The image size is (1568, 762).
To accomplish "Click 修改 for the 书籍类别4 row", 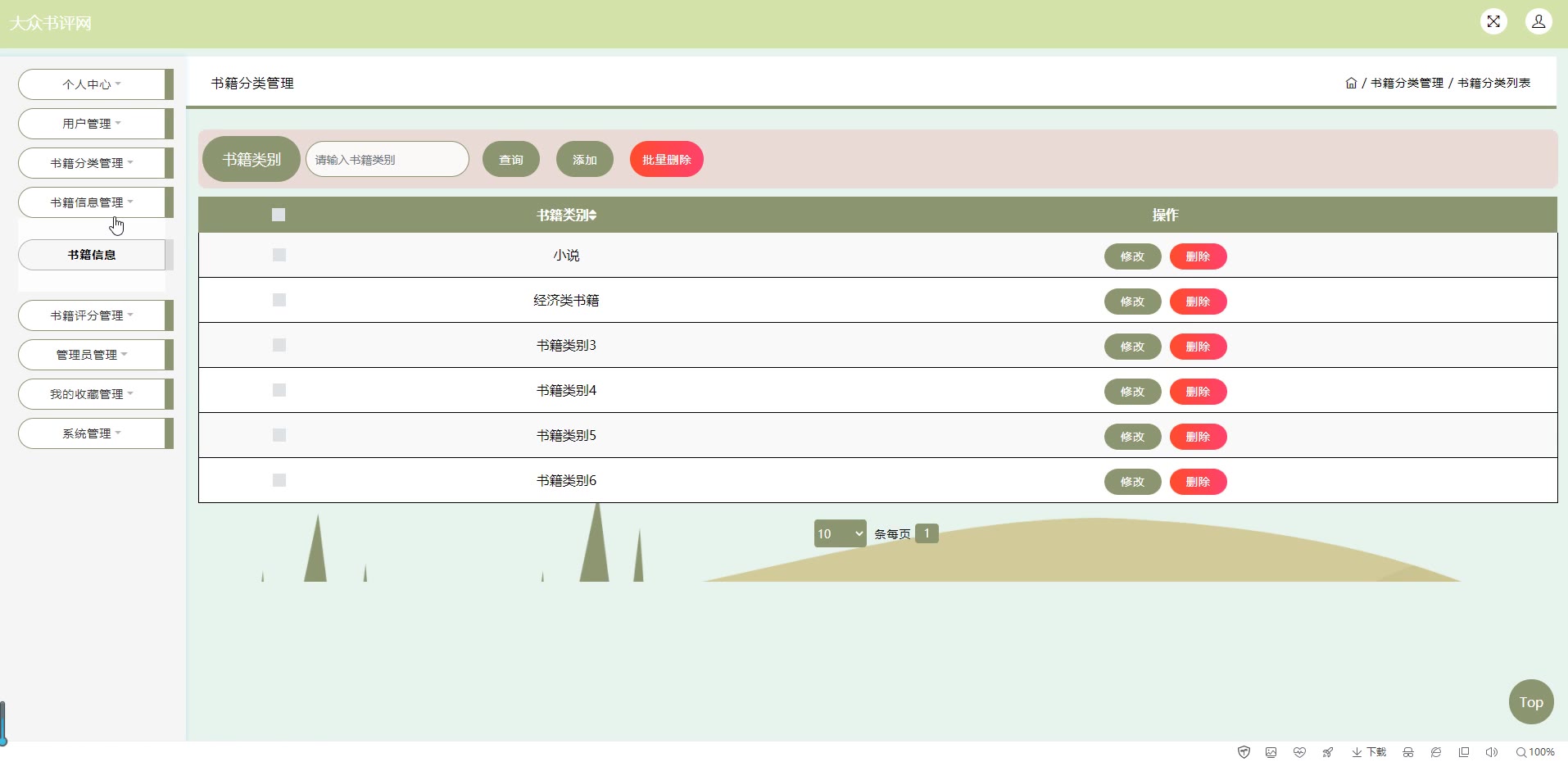I will (x=1132, y=392).
